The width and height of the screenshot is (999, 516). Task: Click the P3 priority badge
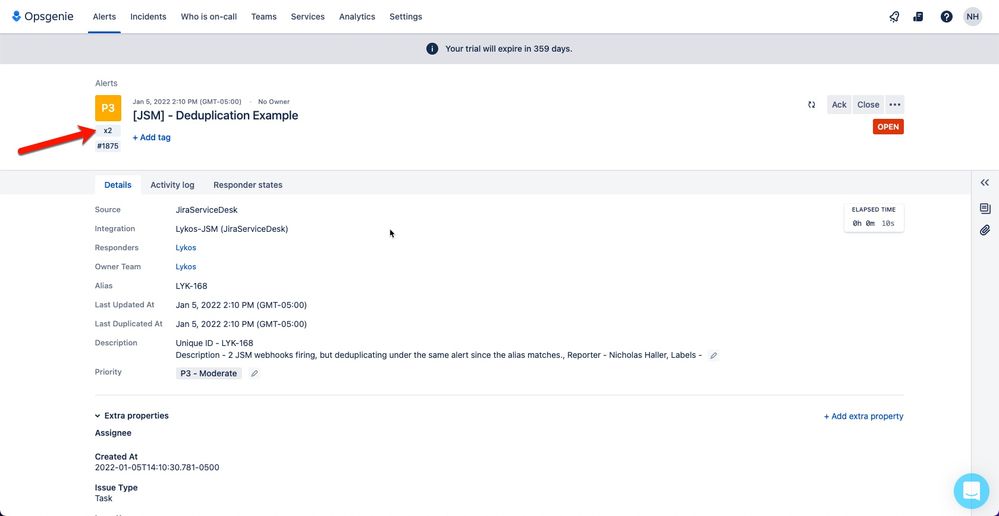[x=108, y=108]
